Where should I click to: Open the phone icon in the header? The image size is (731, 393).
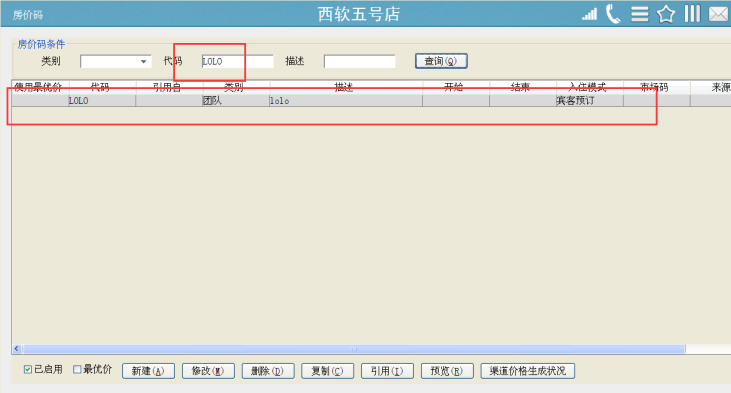click(613, 14)
